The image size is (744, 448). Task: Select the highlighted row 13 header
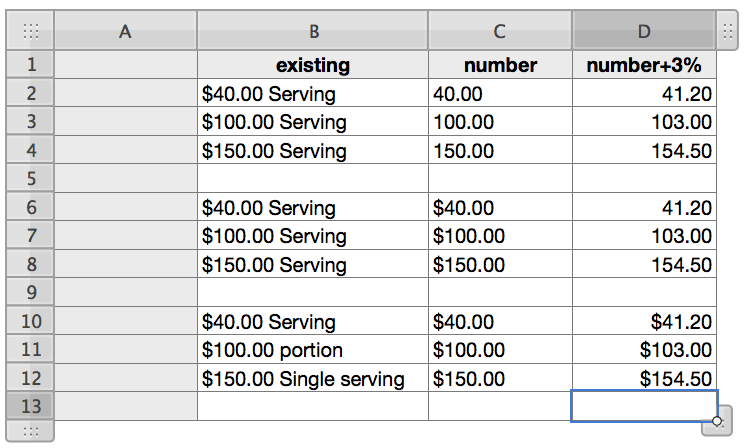30,406
